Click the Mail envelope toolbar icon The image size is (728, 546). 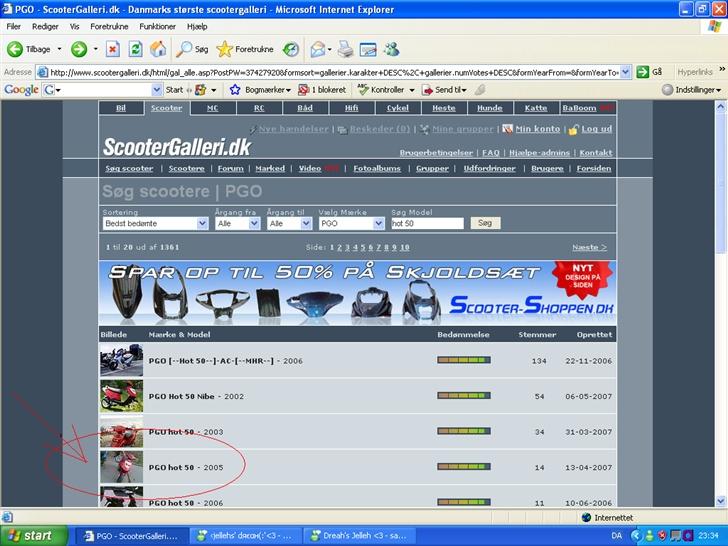[x=318, y=49]
